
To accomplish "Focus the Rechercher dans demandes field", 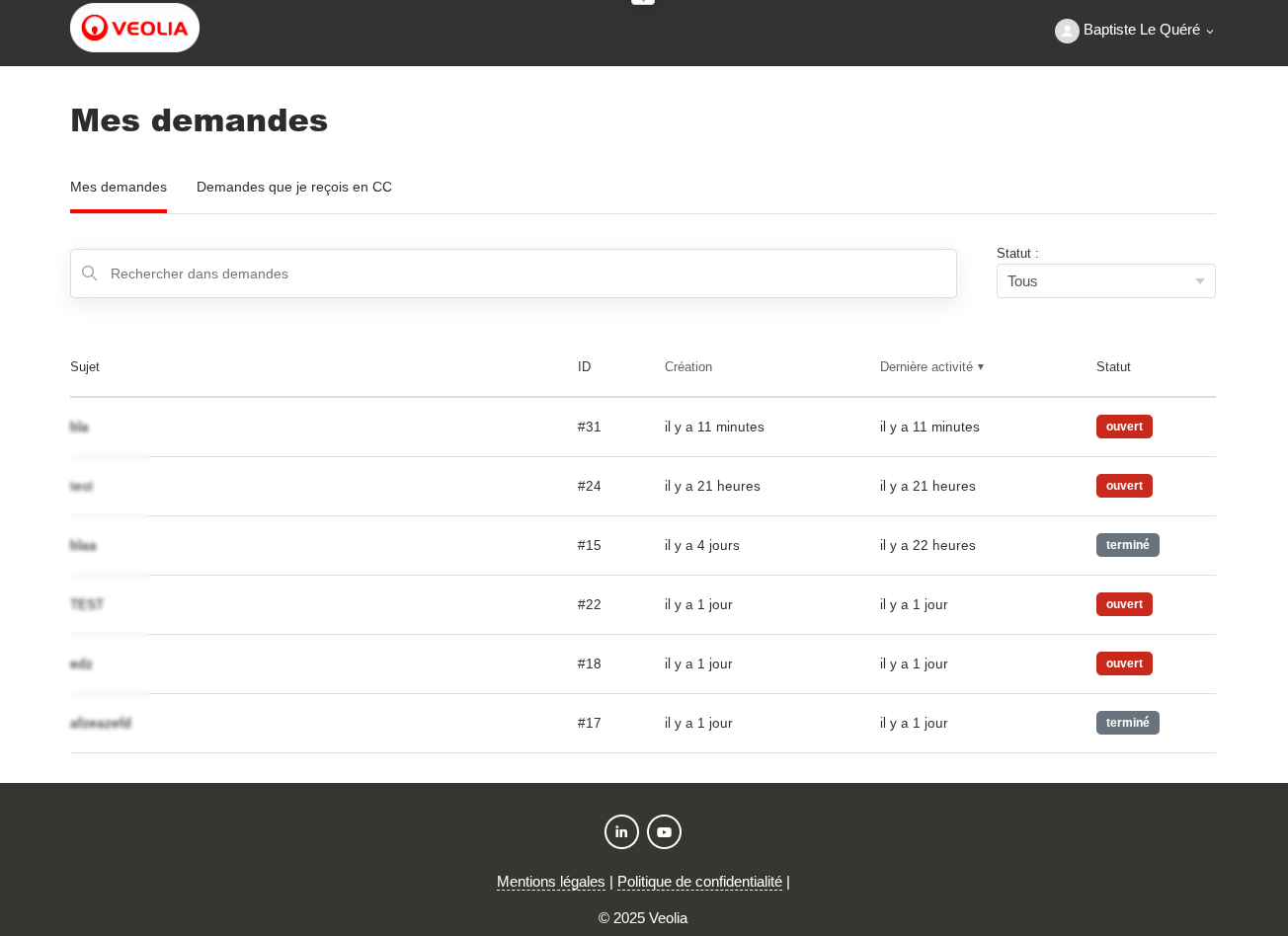I will [x=523, y=273].
